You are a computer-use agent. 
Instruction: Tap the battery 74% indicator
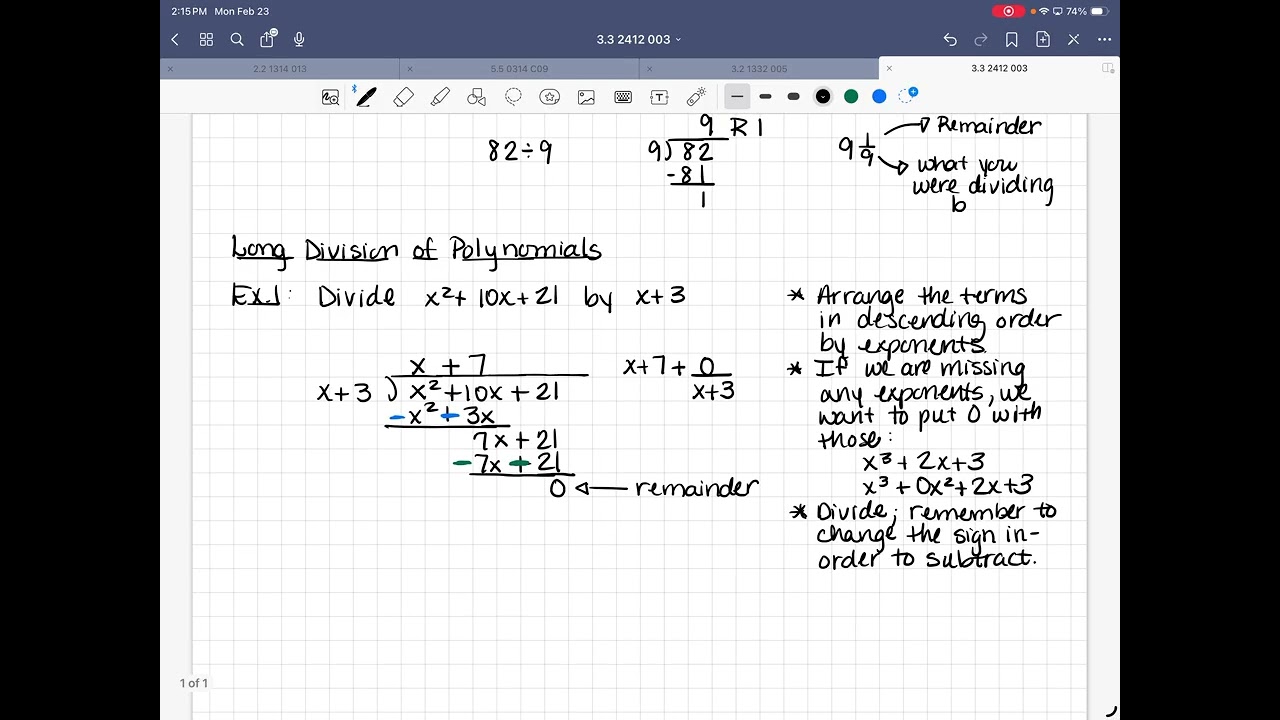(1087, 11)
